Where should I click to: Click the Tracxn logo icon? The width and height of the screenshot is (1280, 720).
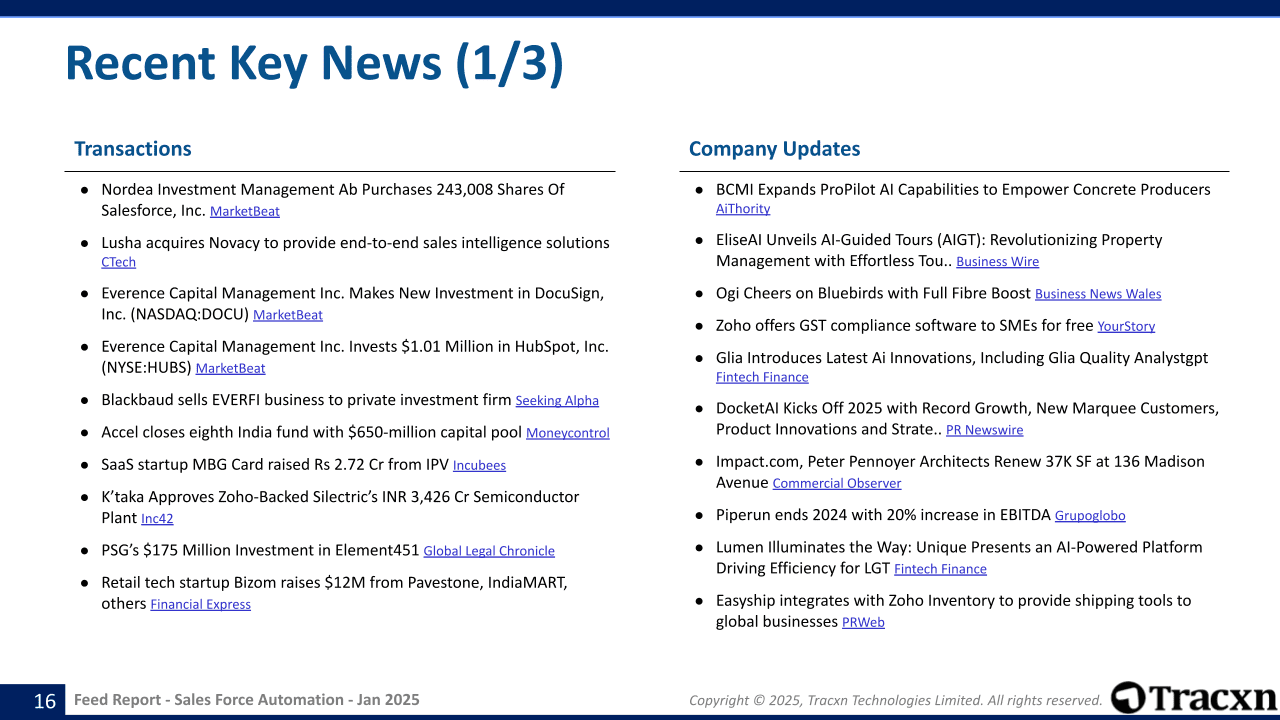click(1128, 697)
